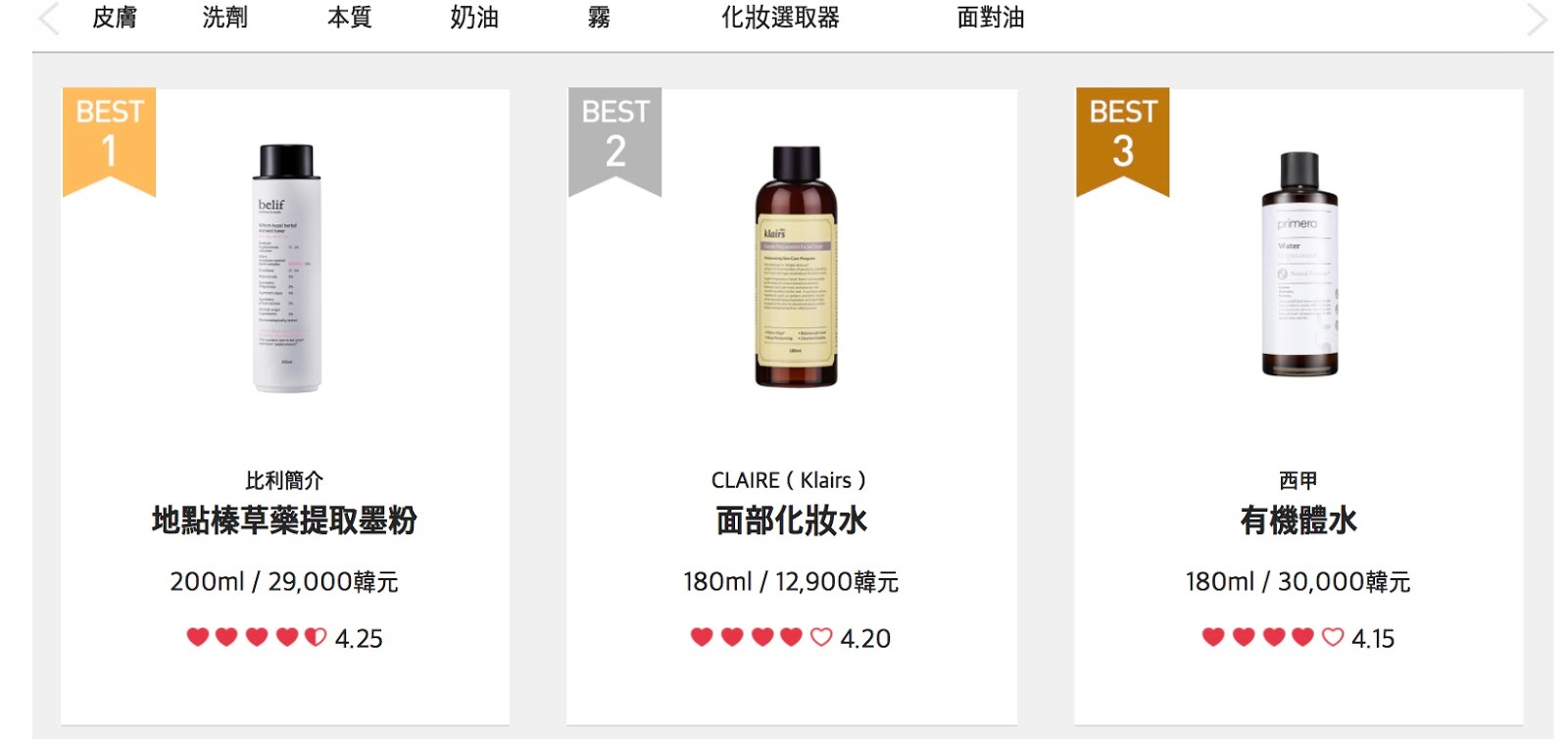This screenshot has height=739, width=1568.
Task: Click the BEST 1 gold ribbon badge
Action: pyautogui.click(x=109, y=142)
